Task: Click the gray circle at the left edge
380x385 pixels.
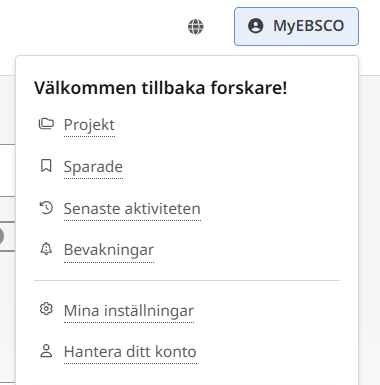Action: [2, 236]
